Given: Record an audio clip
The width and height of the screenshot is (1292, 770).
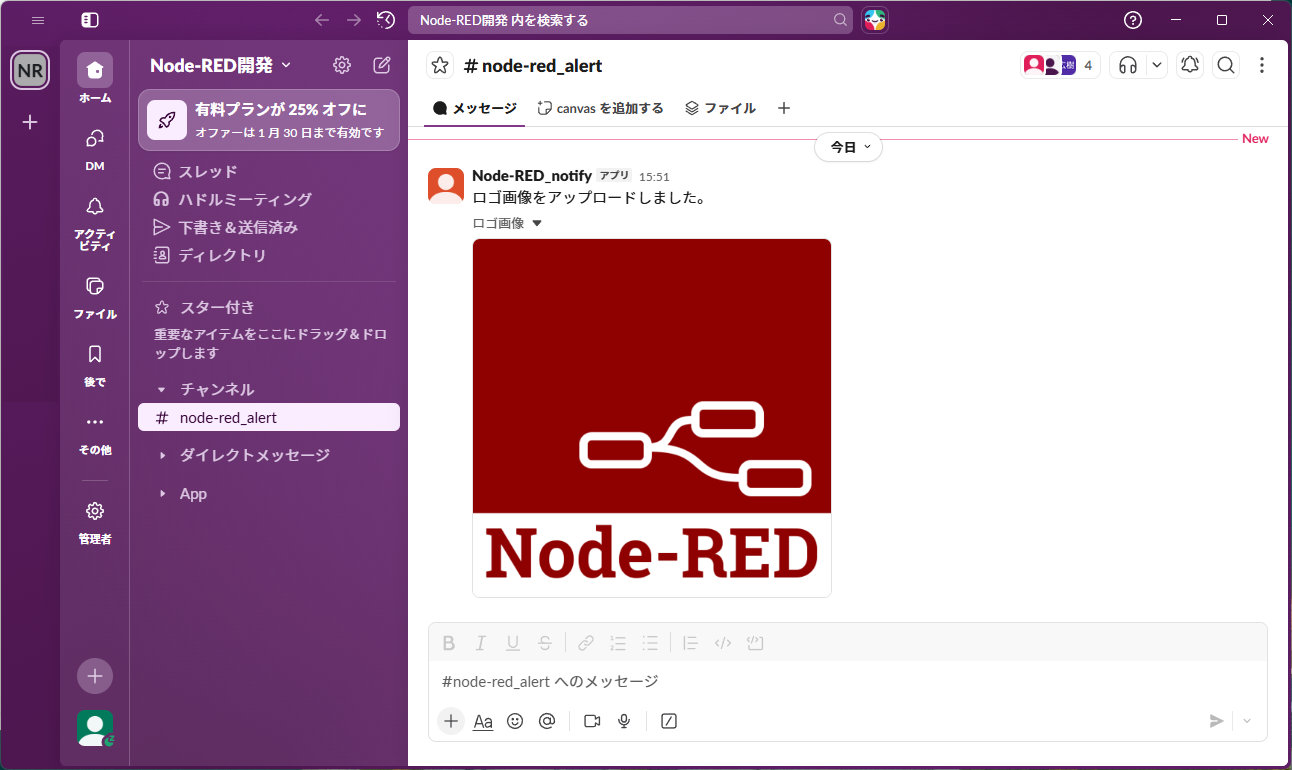Looking at the screenshot, I should [x=624, y=721].
